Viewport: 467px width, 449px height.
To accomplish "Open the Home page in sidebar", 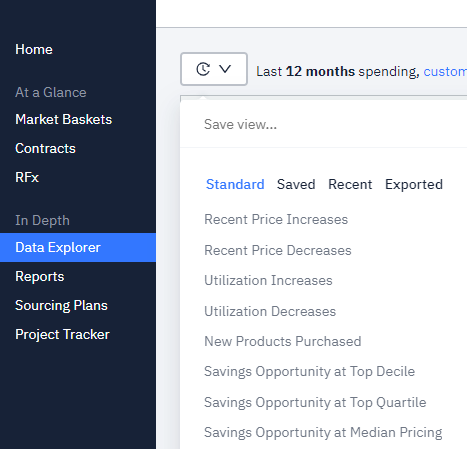I will click(x=34, y=50).
